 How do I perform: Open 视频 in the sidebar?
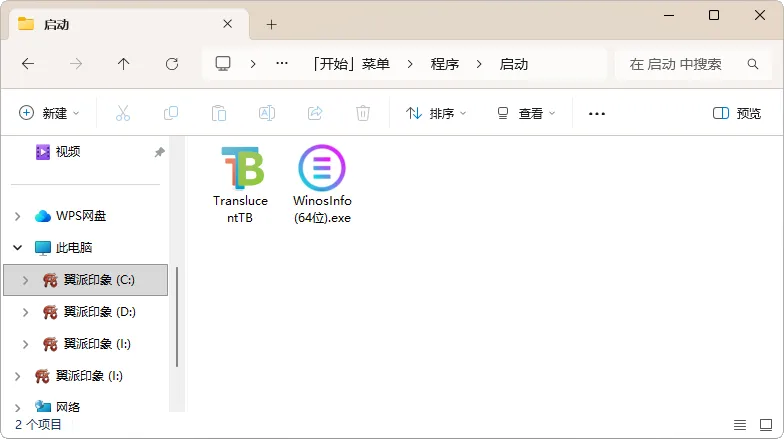point(68,152)
